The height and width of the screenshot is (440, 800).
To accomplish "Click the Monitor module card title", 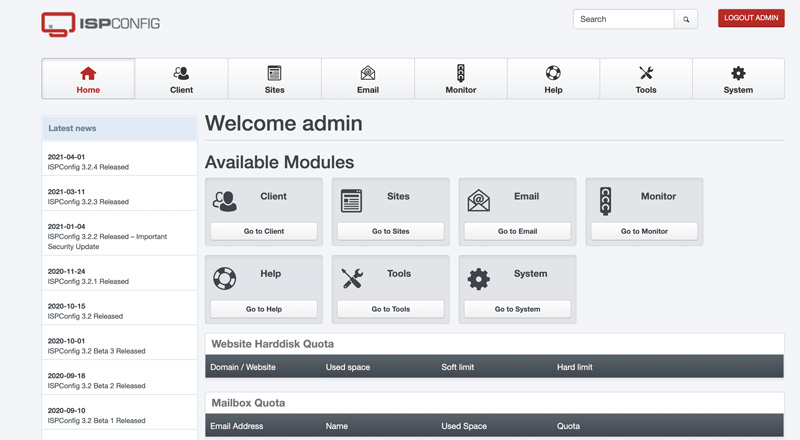I will point(659,197).
